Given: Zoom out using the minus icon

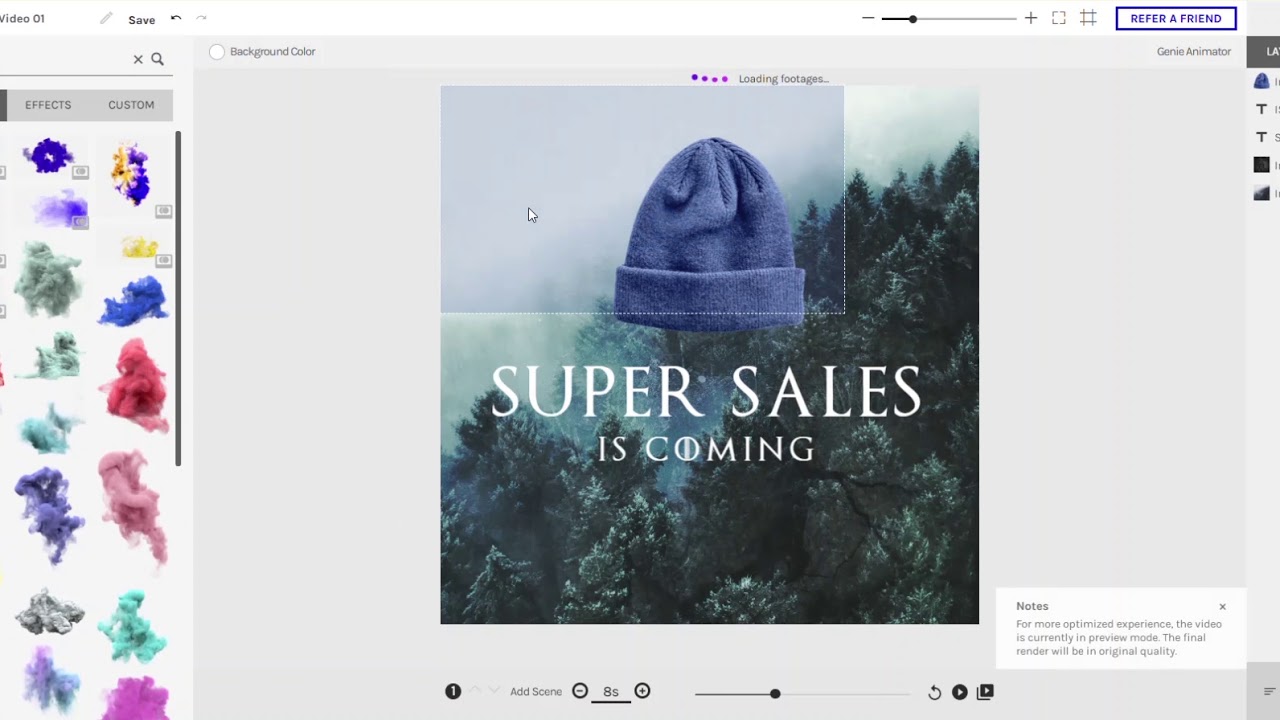Looking at the screenshot, I should click(868, 18).
